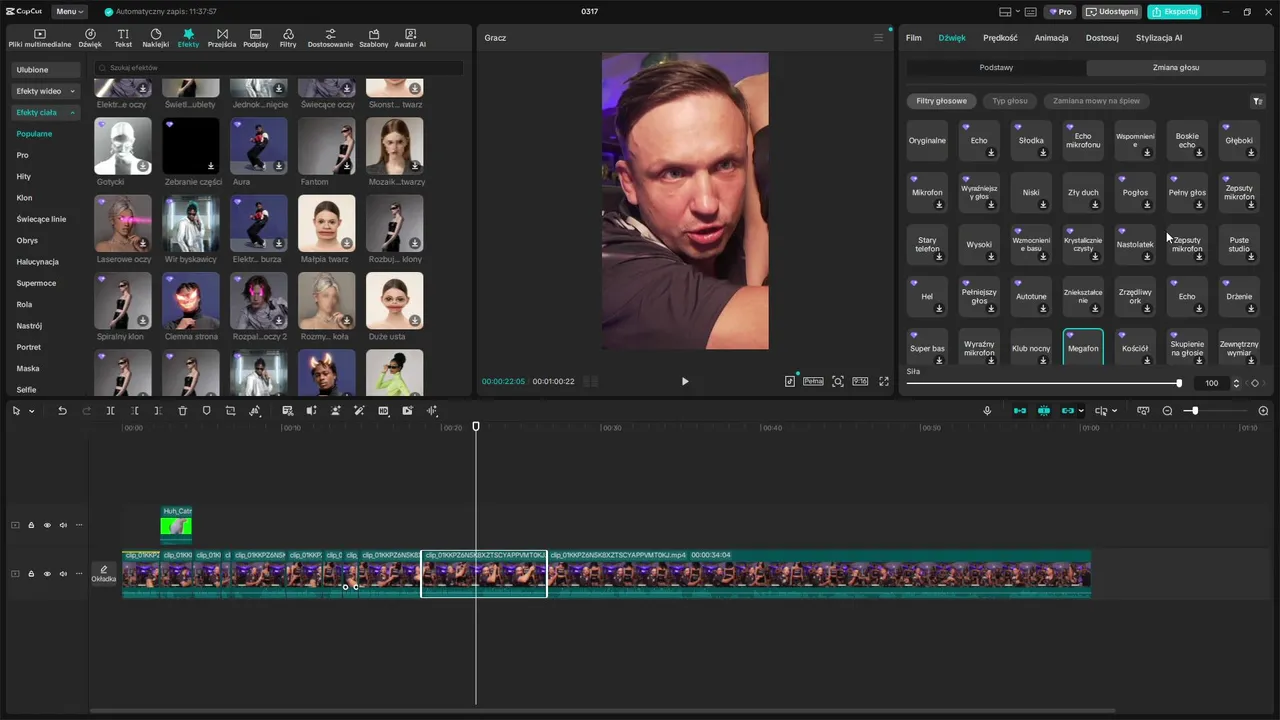The width and height of the screenshot is (1280, 720).
Task: Open the Dostosowanie adjustment panel
Action: pos(330,38)
